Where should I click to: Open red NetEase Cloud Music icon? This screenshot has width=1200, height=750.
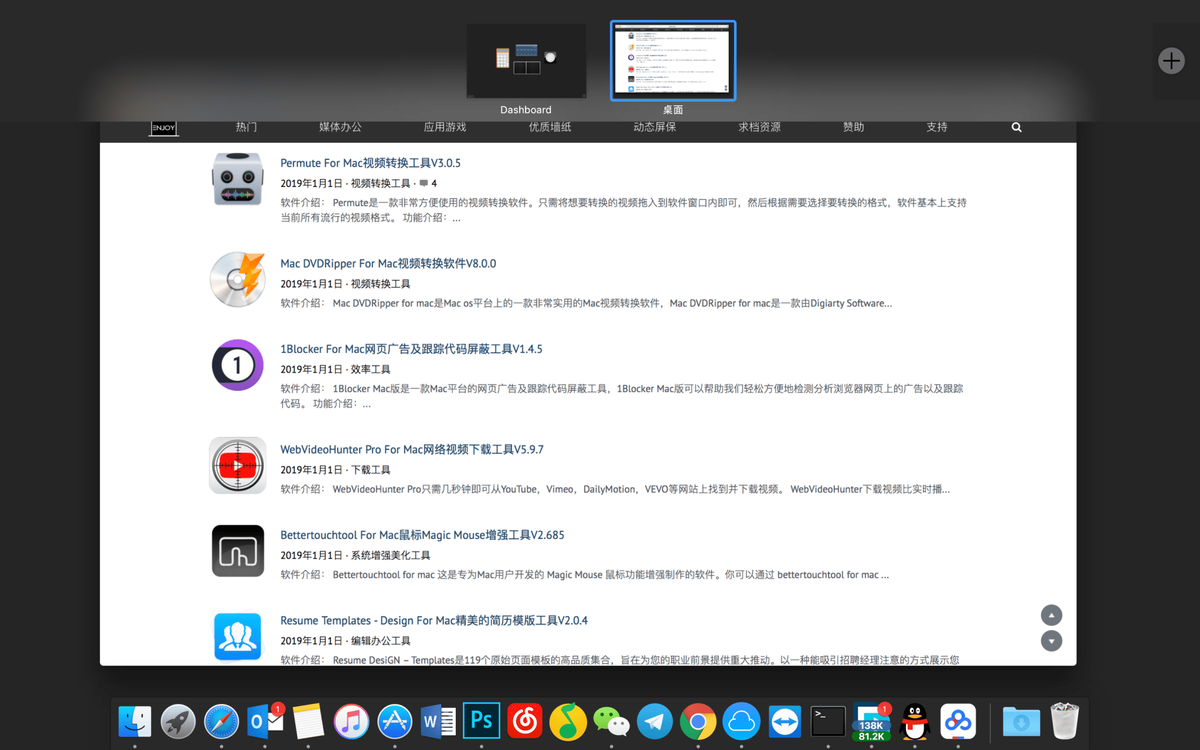[x=525, y=721]
